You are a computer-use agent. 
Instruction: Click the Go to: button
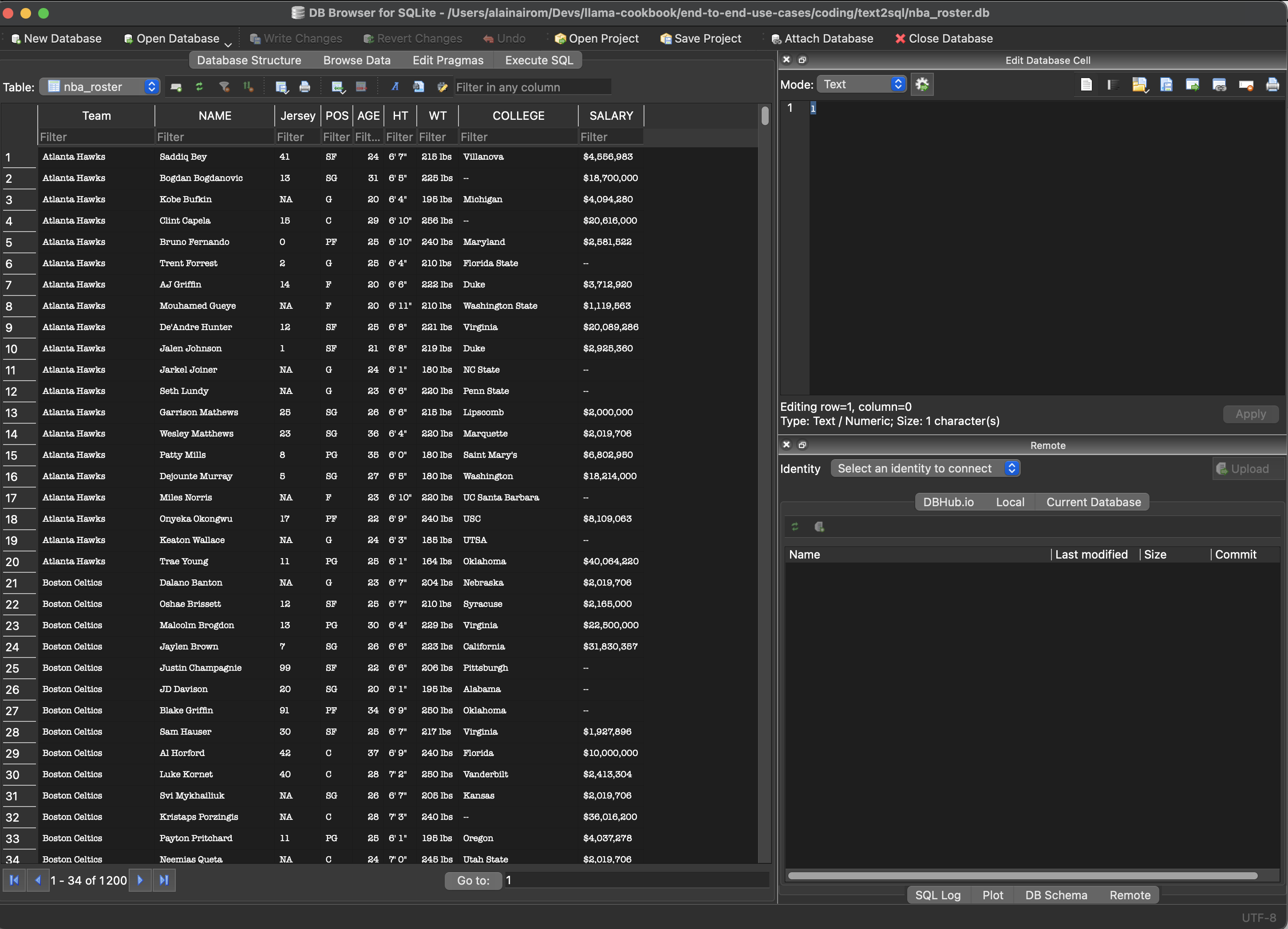click(x=473, y=880)
